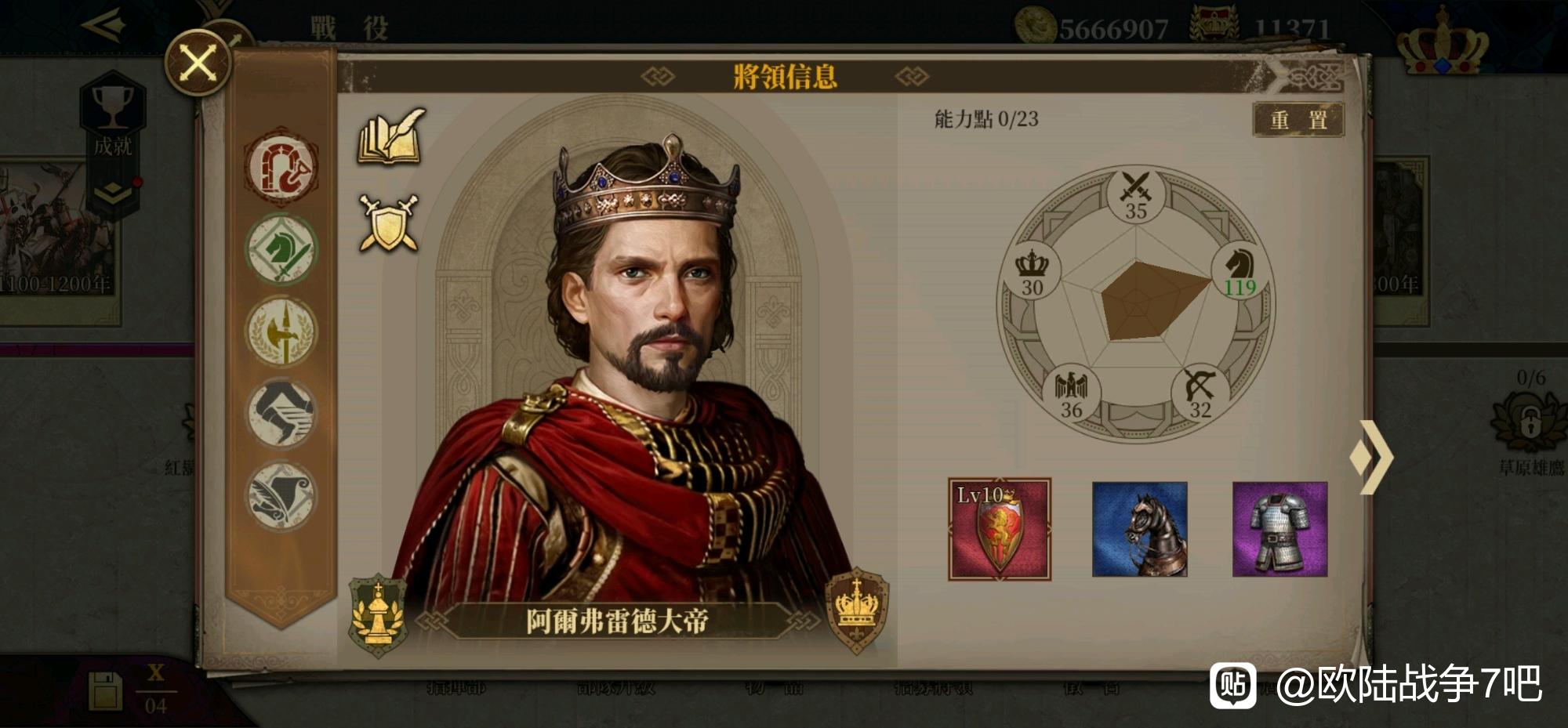Select the green cavalry knight sidebar tab
1568x728 pixels.
[281, 249]
